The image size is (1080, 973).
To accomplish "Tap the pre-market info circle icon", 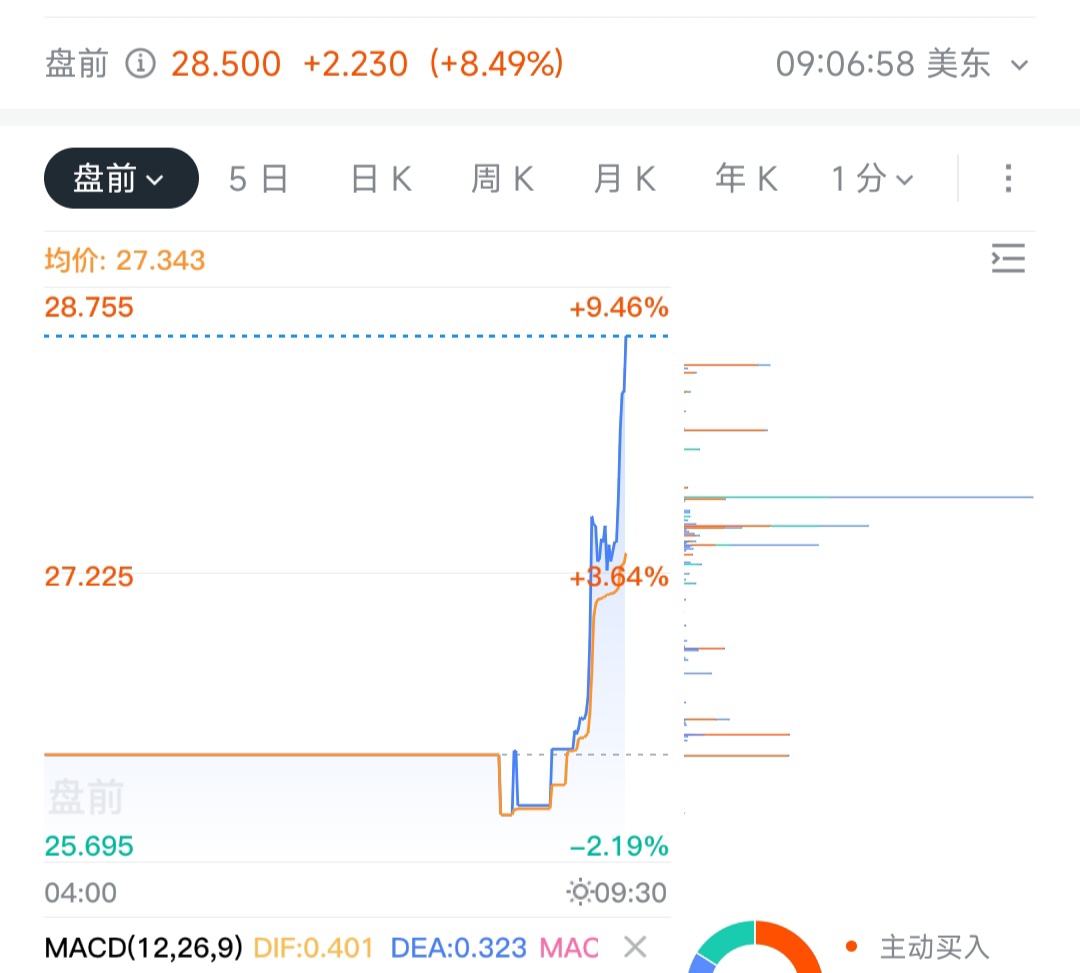I will pyautogui.click(x=141, y=64).
